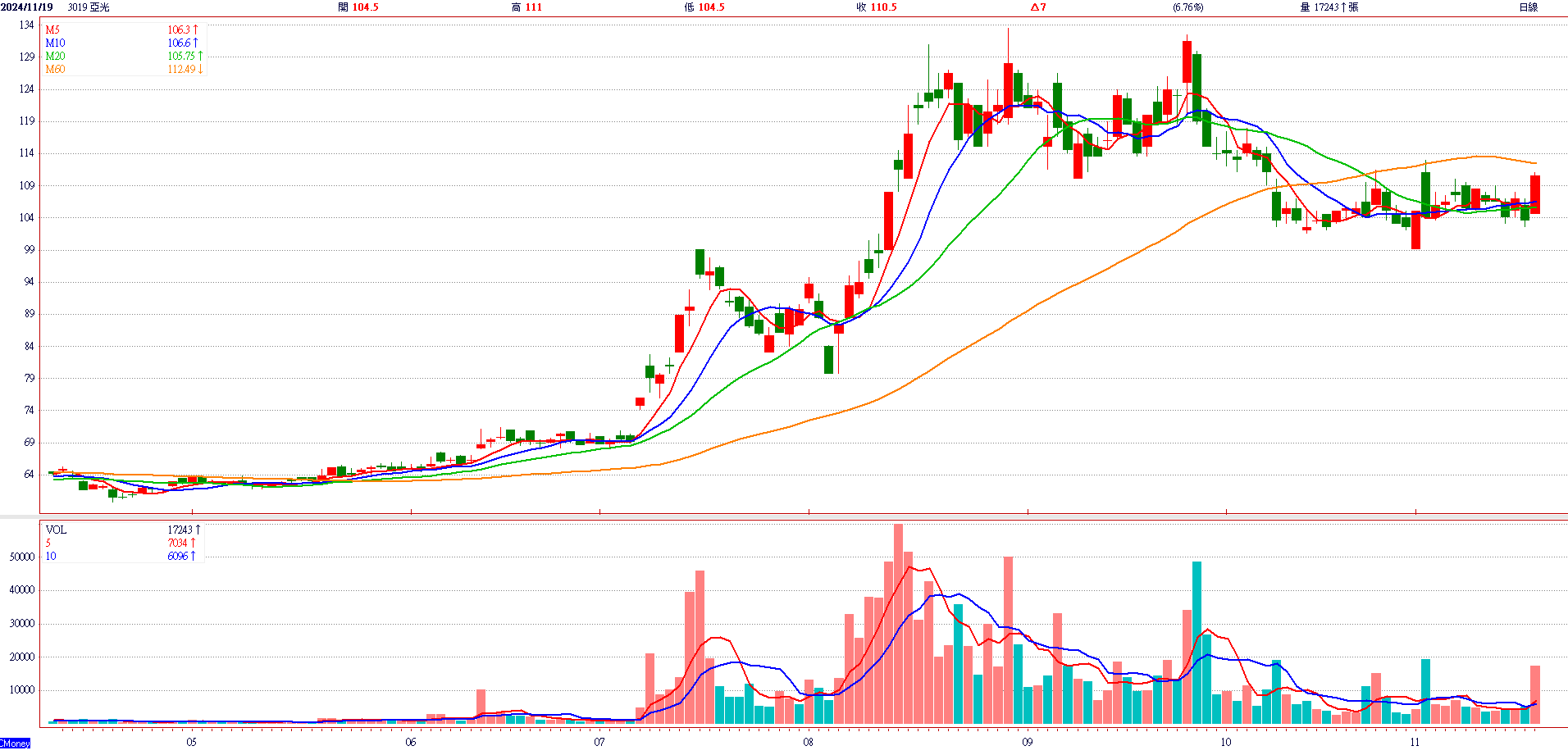1568x755 pixels.
Task: Click the VOL label in volume legend
Action: pos(56,530)
